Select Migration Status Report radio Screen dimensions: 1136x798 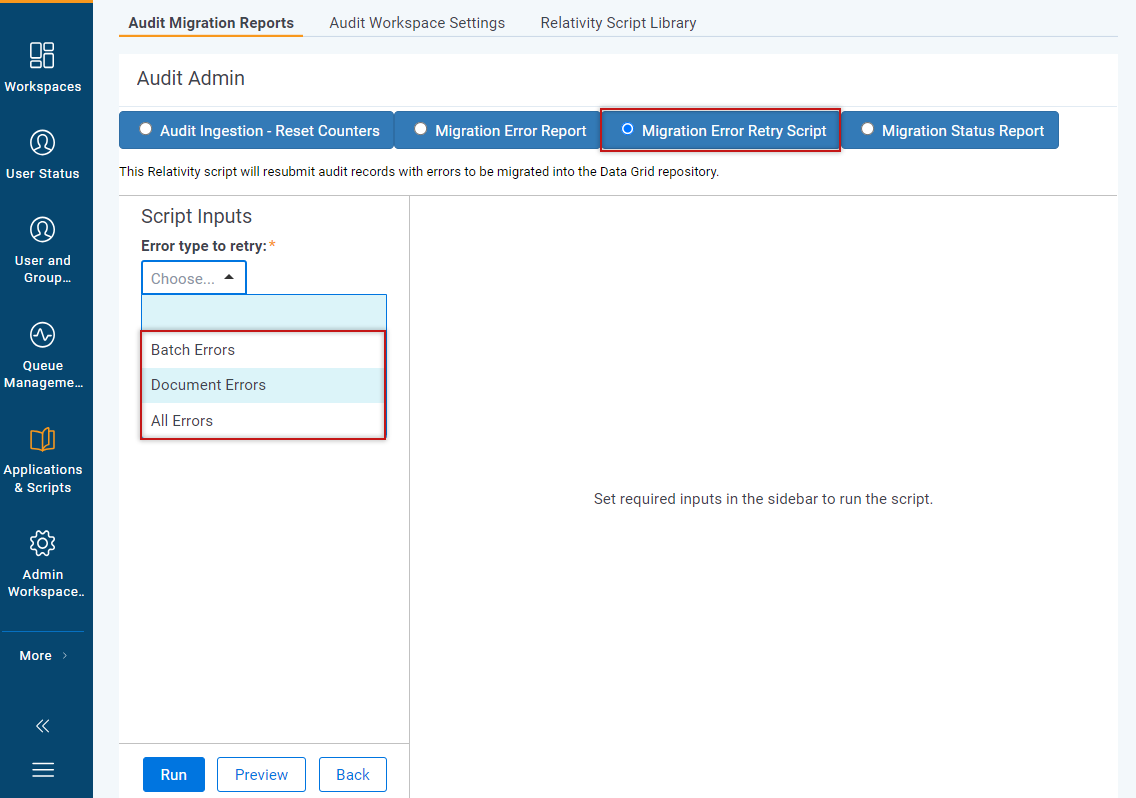click(867, 129)
